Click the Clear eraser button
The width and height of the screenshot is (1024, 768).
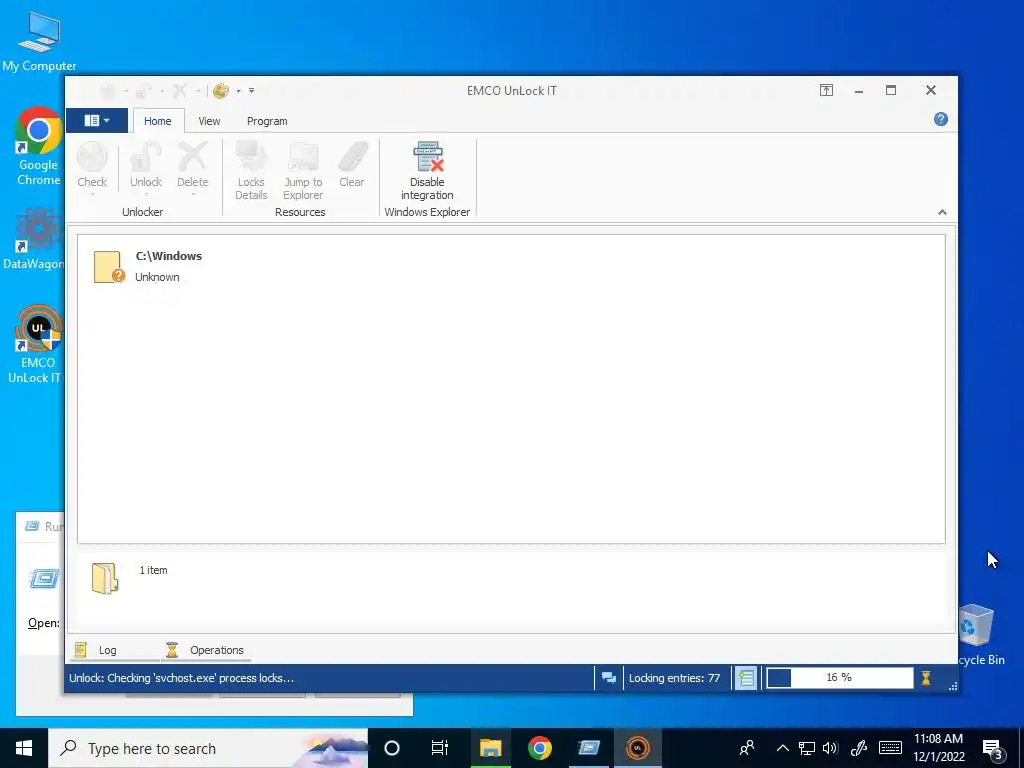tap(352, 165)
